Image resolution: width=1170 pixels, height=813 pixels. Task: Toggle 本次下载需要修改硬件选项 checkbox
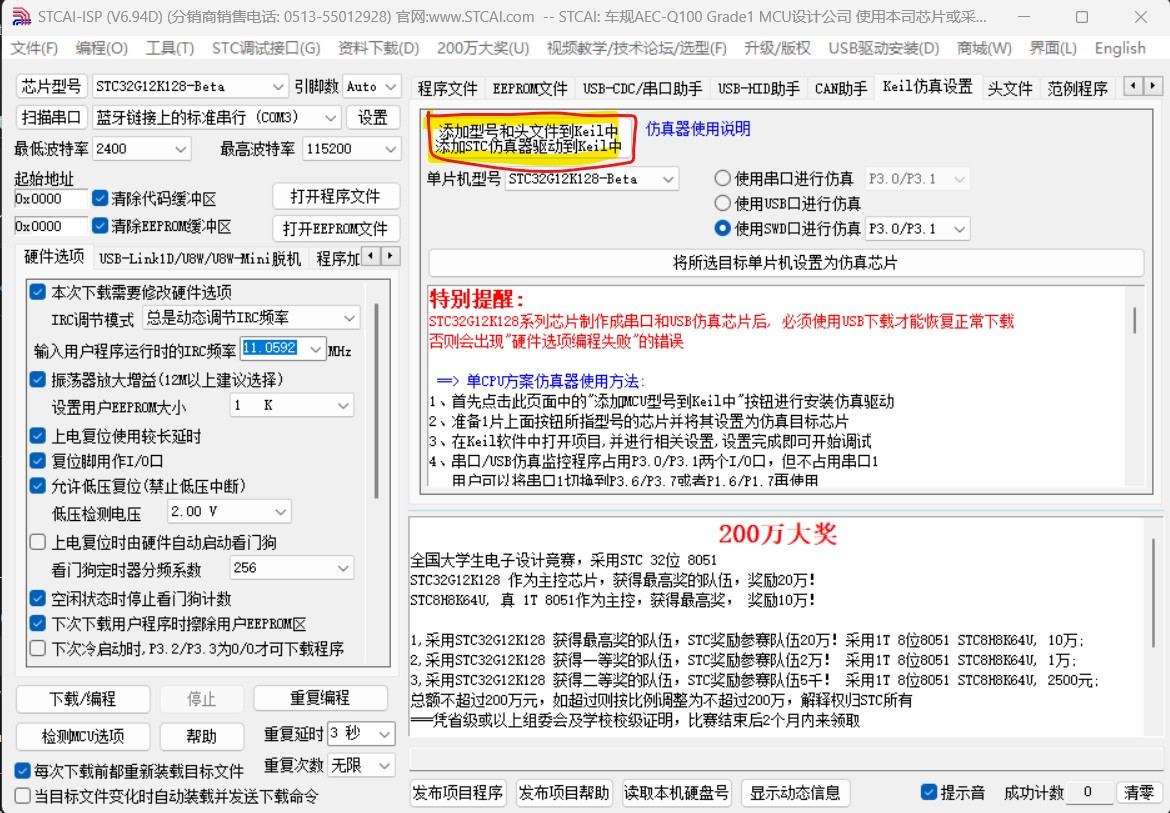tap(37, 292)
